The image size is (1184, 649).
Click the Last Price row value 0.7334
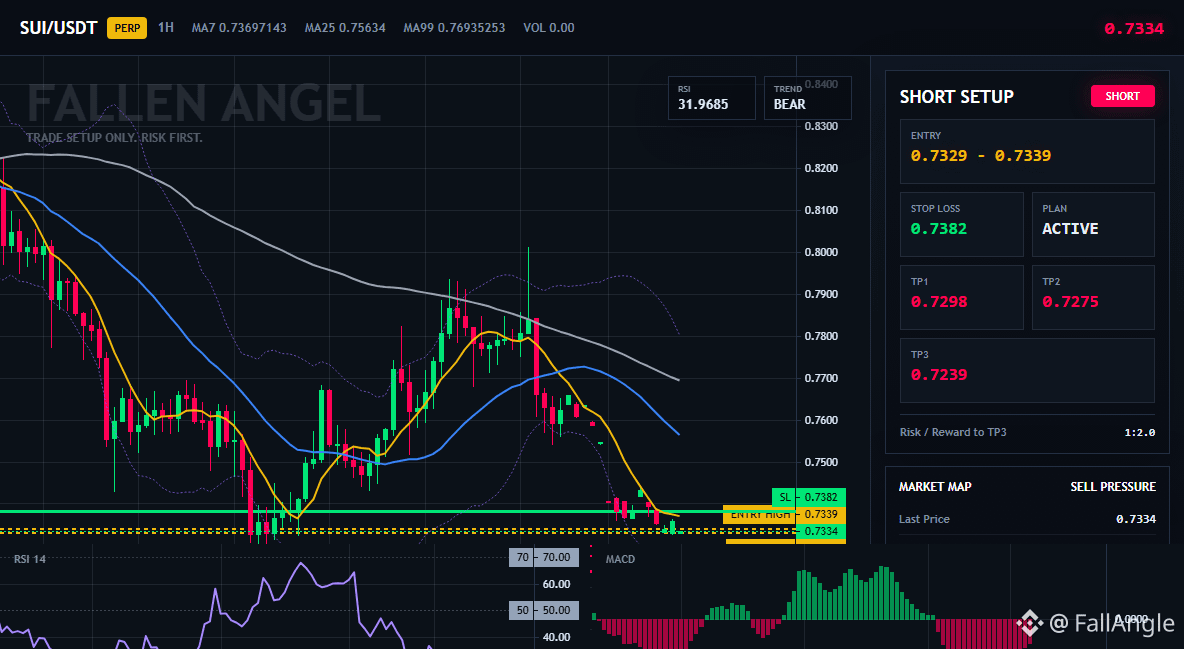[1136, 519]
